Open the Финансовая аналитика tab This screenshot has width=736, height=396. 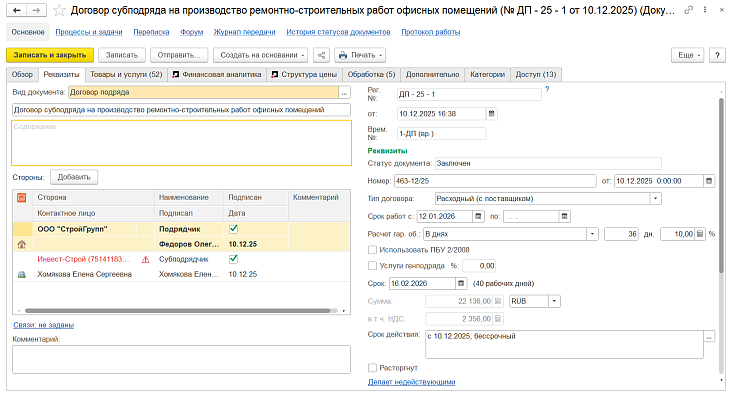point(217,75)
